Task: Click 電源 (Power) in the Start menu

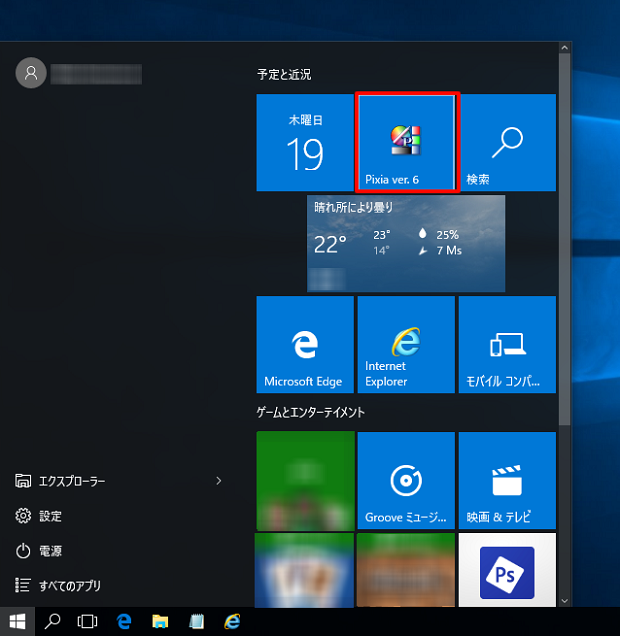Action: (39, 551)
